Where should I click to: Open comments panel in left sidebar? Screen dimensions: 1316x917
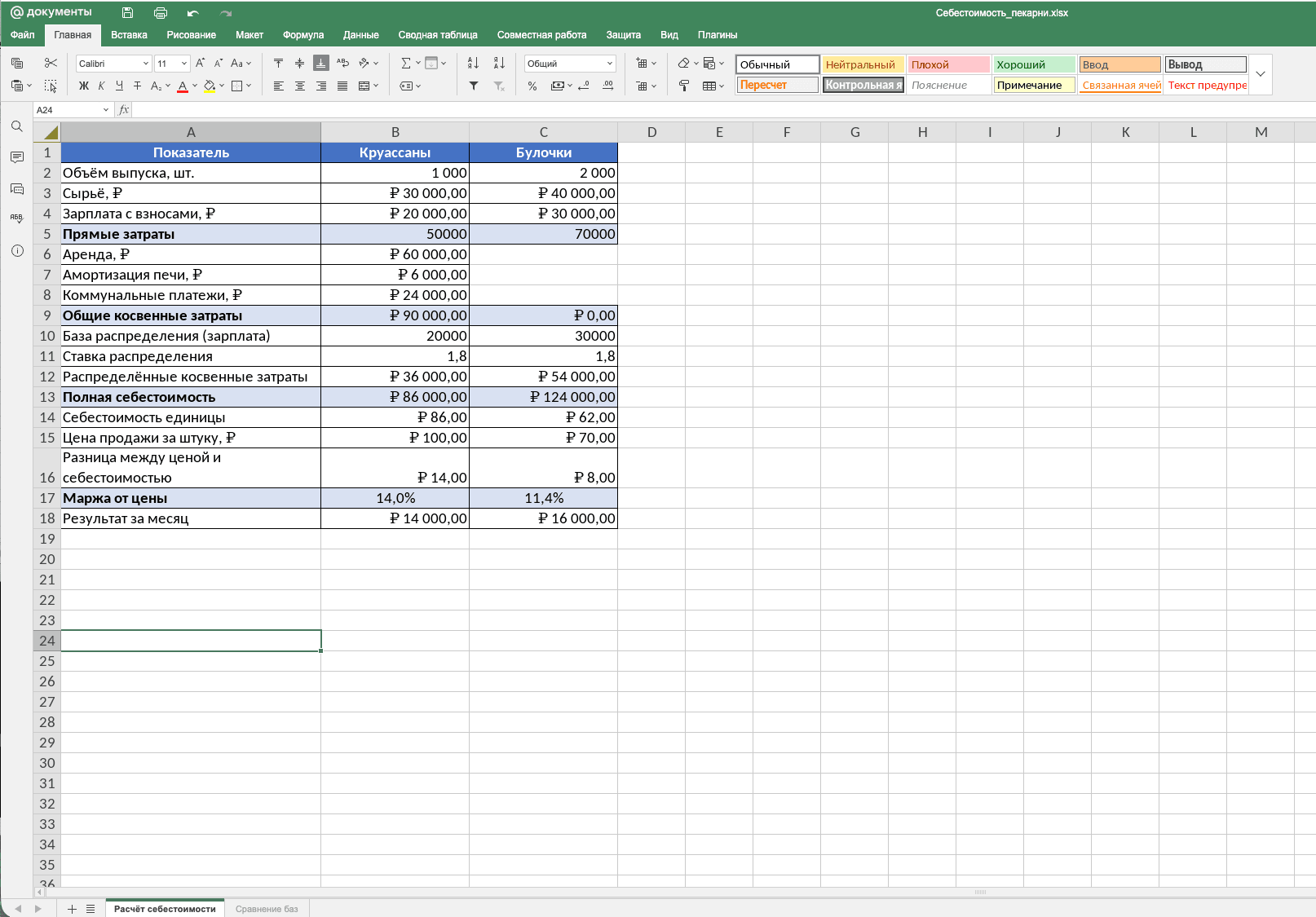[17, 157]
